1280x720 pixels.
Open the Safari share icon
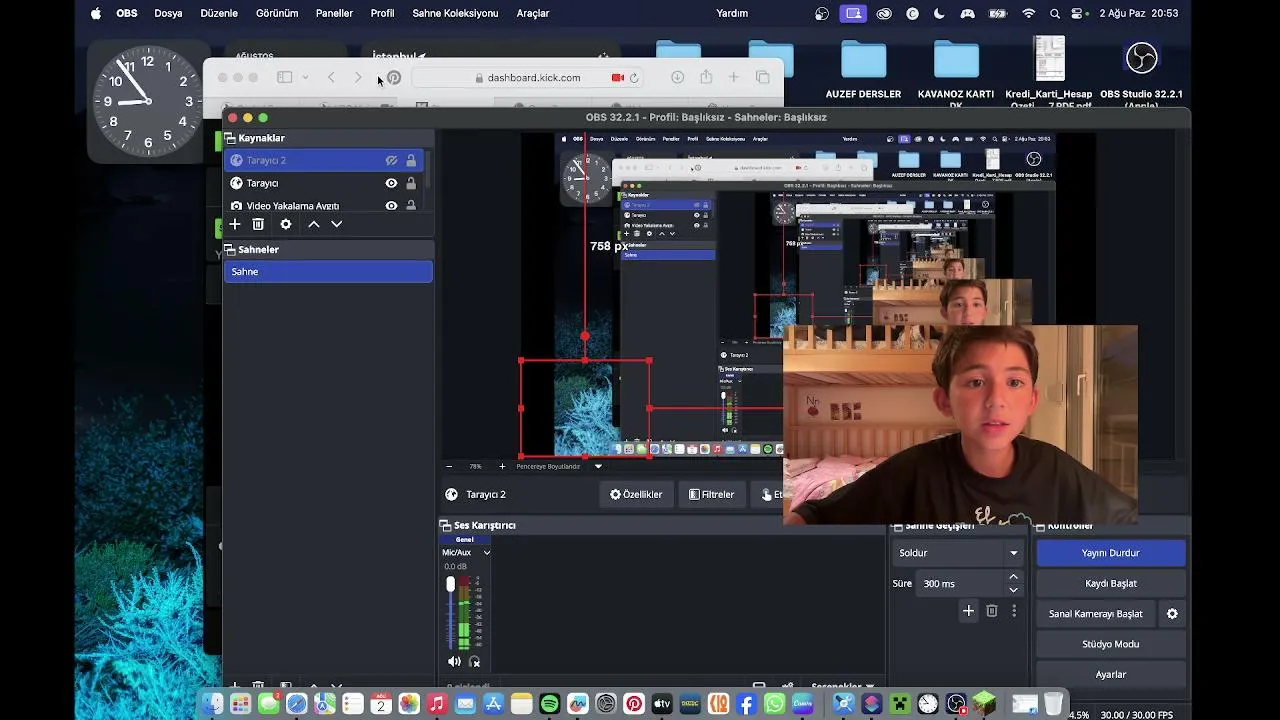(706, 77)
